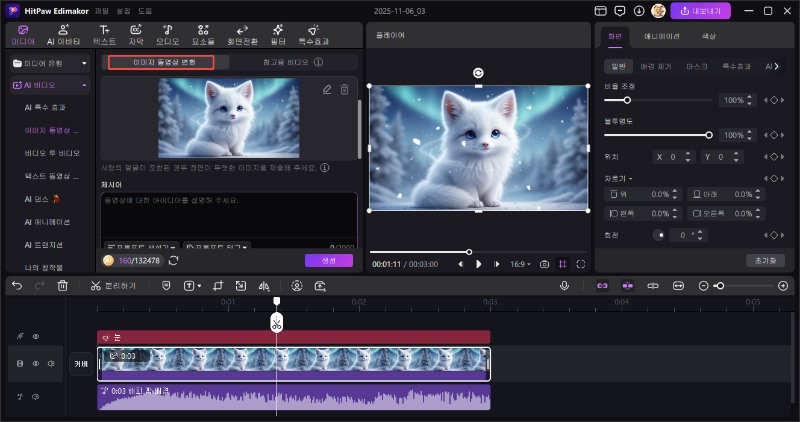Image resolution: width=800 pixels, height=422 pixels.
Task: Add a keyframe for 비율 조정 scale
Action: (774, 100)
